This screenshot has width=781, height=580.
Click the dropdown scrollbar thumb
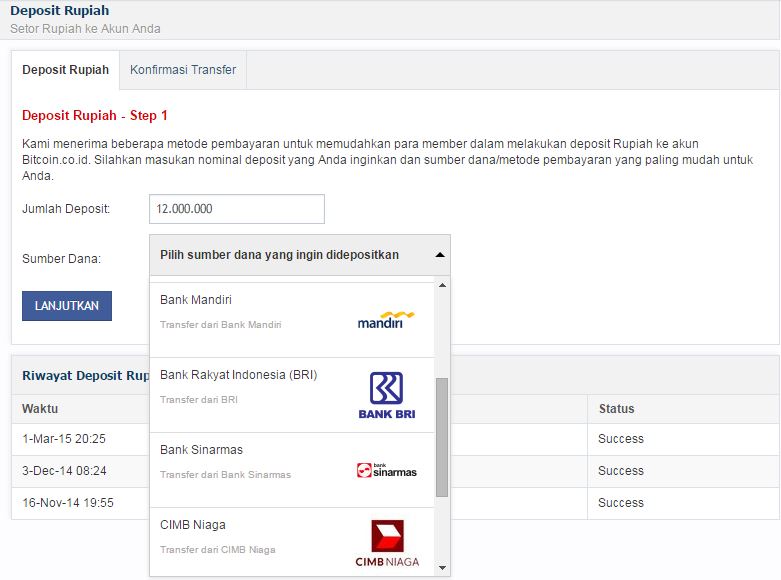point(442,437)
